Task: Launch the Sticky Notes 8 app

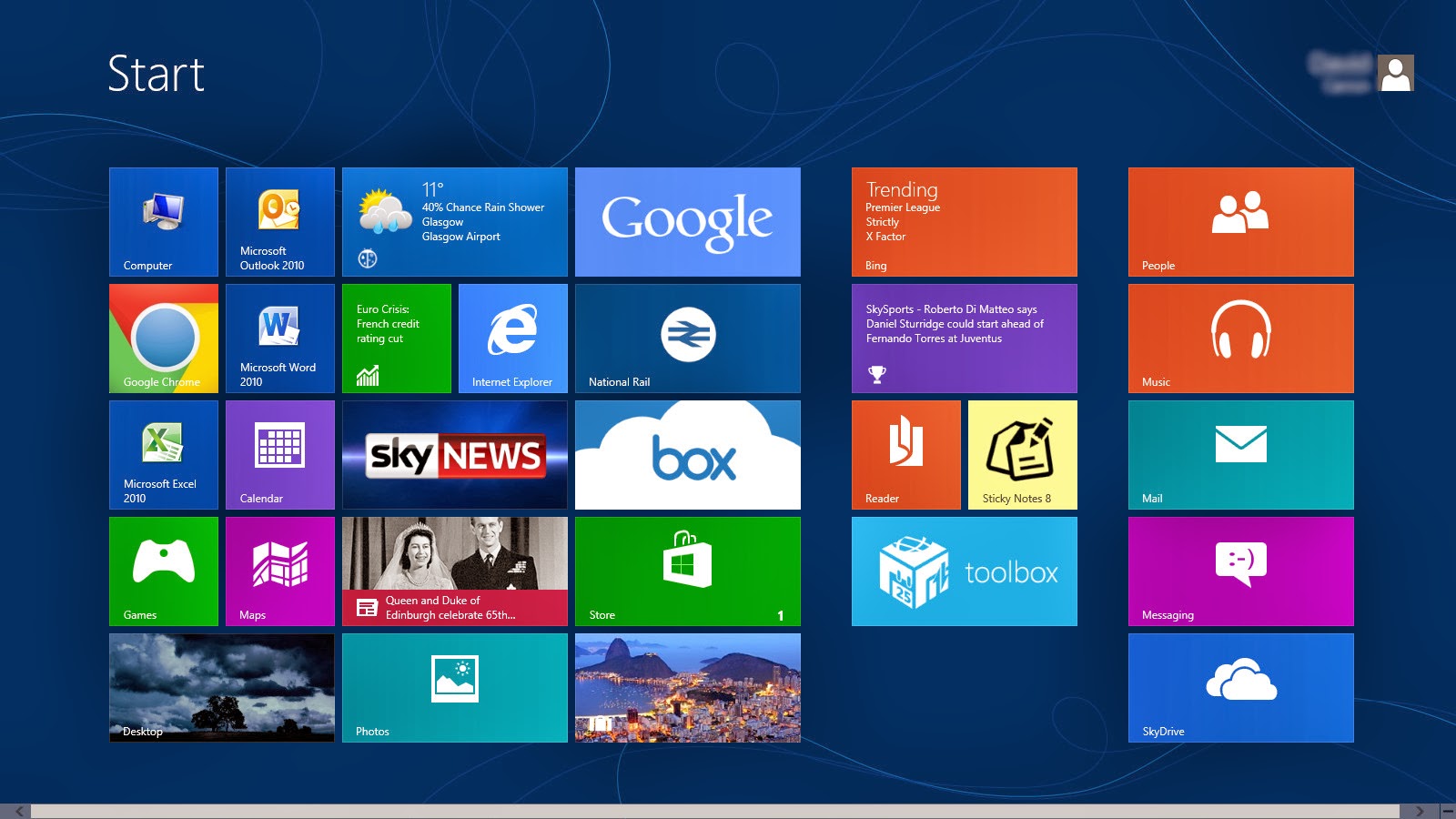Action: (1022, 454)
